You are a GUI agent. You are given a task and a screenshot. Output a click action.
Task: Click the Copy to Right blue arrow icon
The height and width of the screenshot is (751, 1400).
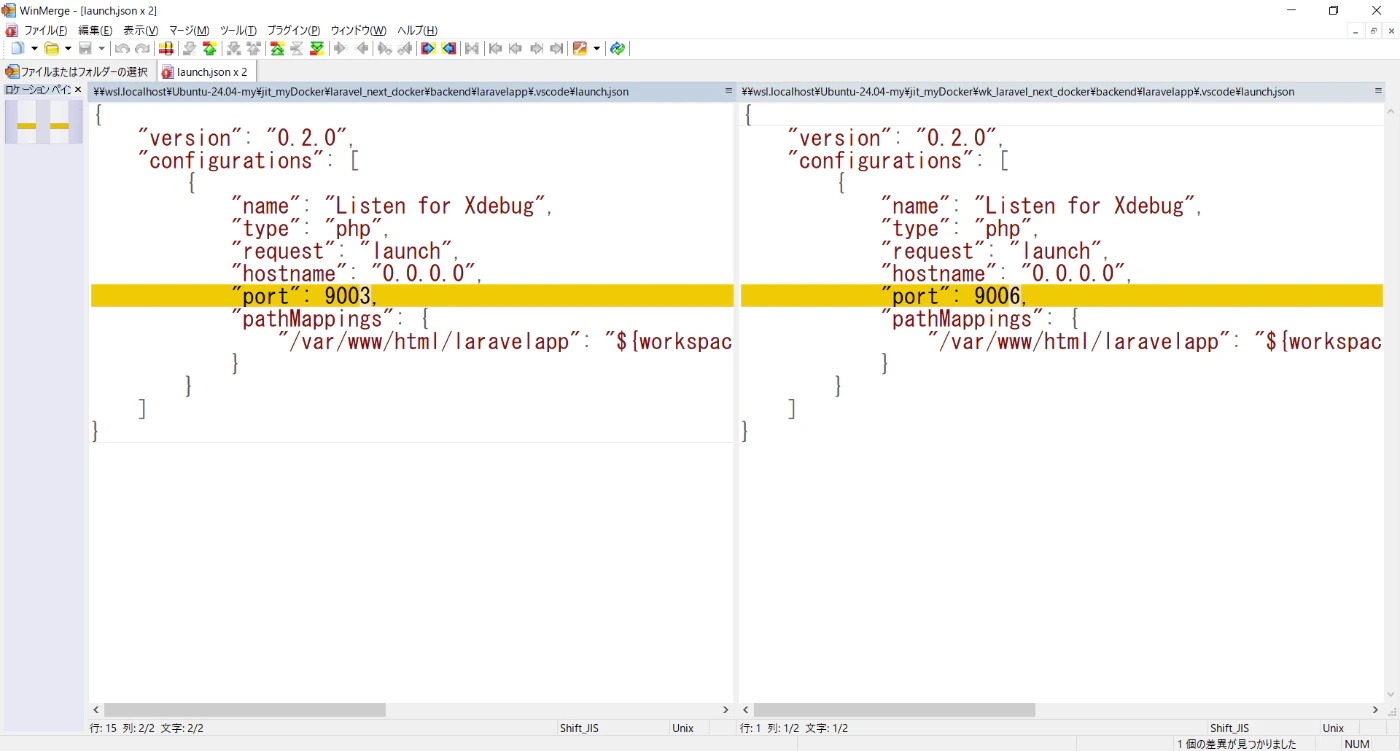pos(427,48)
